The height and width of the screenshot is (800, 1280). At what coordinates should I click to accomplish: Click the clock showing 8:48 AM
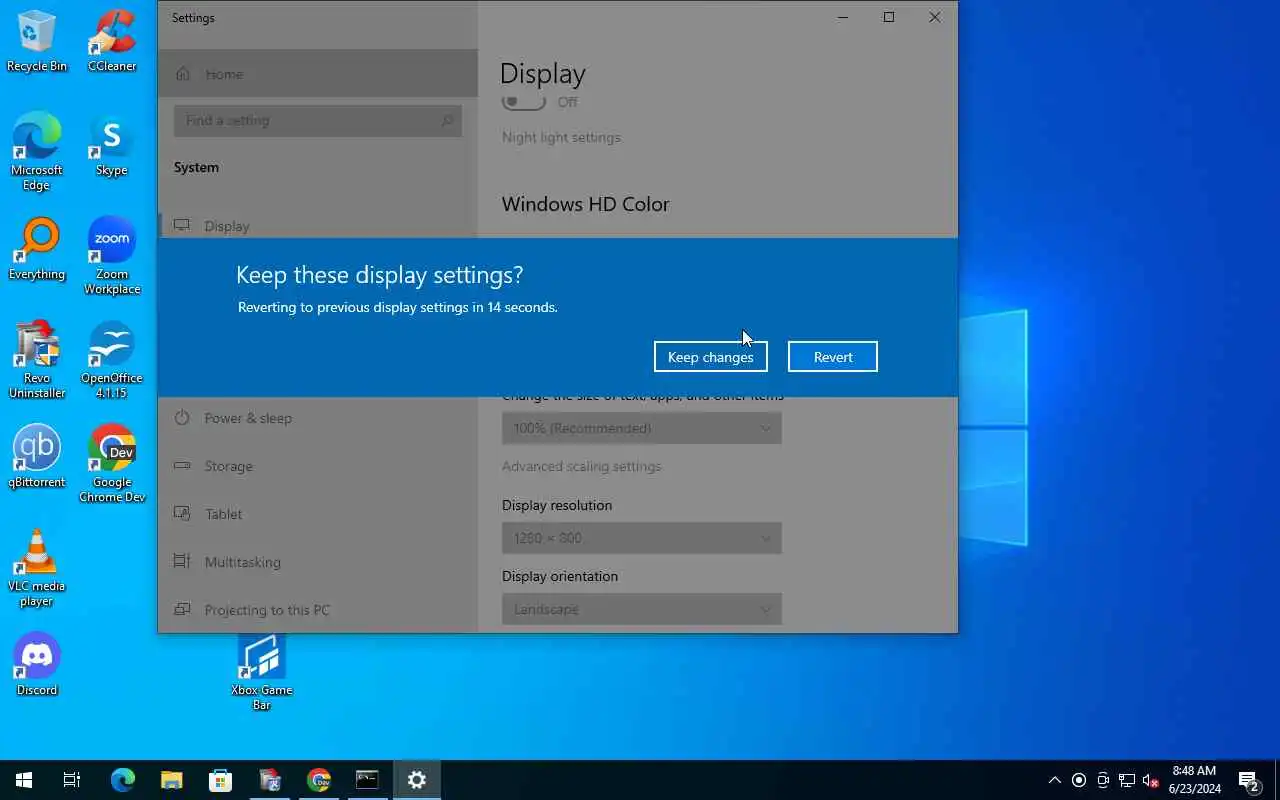[x=1194, y=780]
